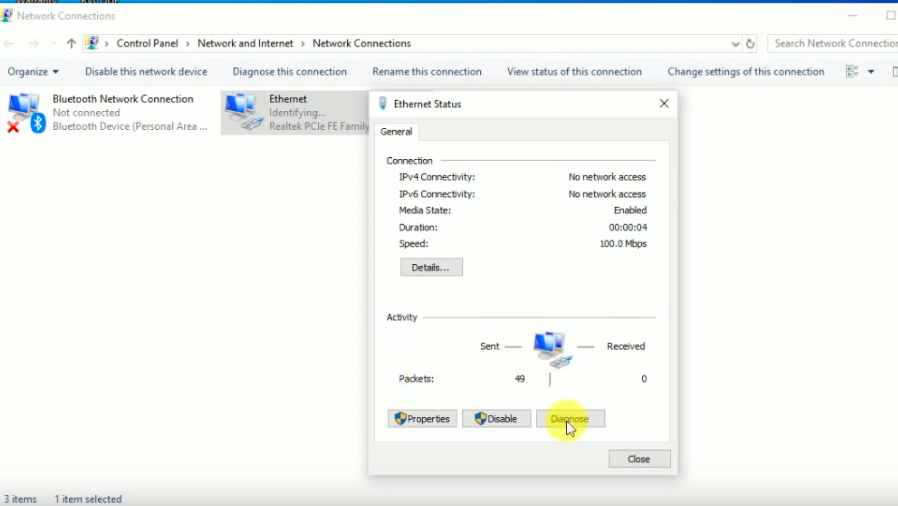Screen dimensions: 898x506
Task: Click 'Not connected' Bluetooth status text
Action: point(86,113)
